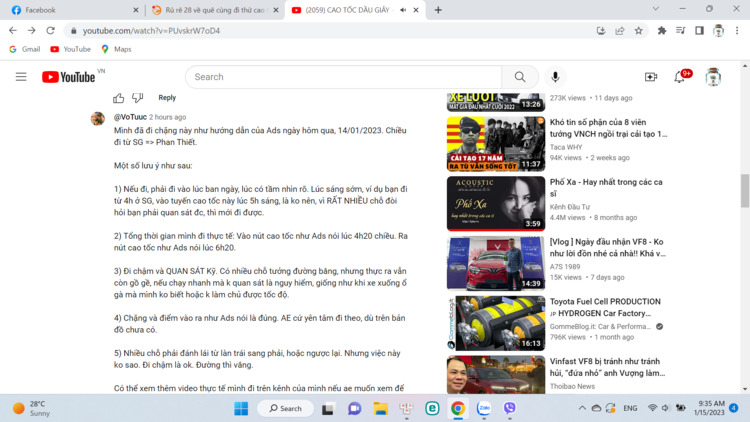This screenshot has width=750, height=422.
Task: Open the A7S 1989 channel name
Action: (565, 267)
